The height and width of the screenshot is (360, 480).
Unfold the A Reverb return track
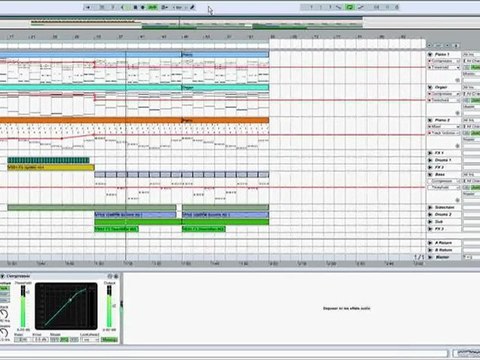[x=430, y=243]
